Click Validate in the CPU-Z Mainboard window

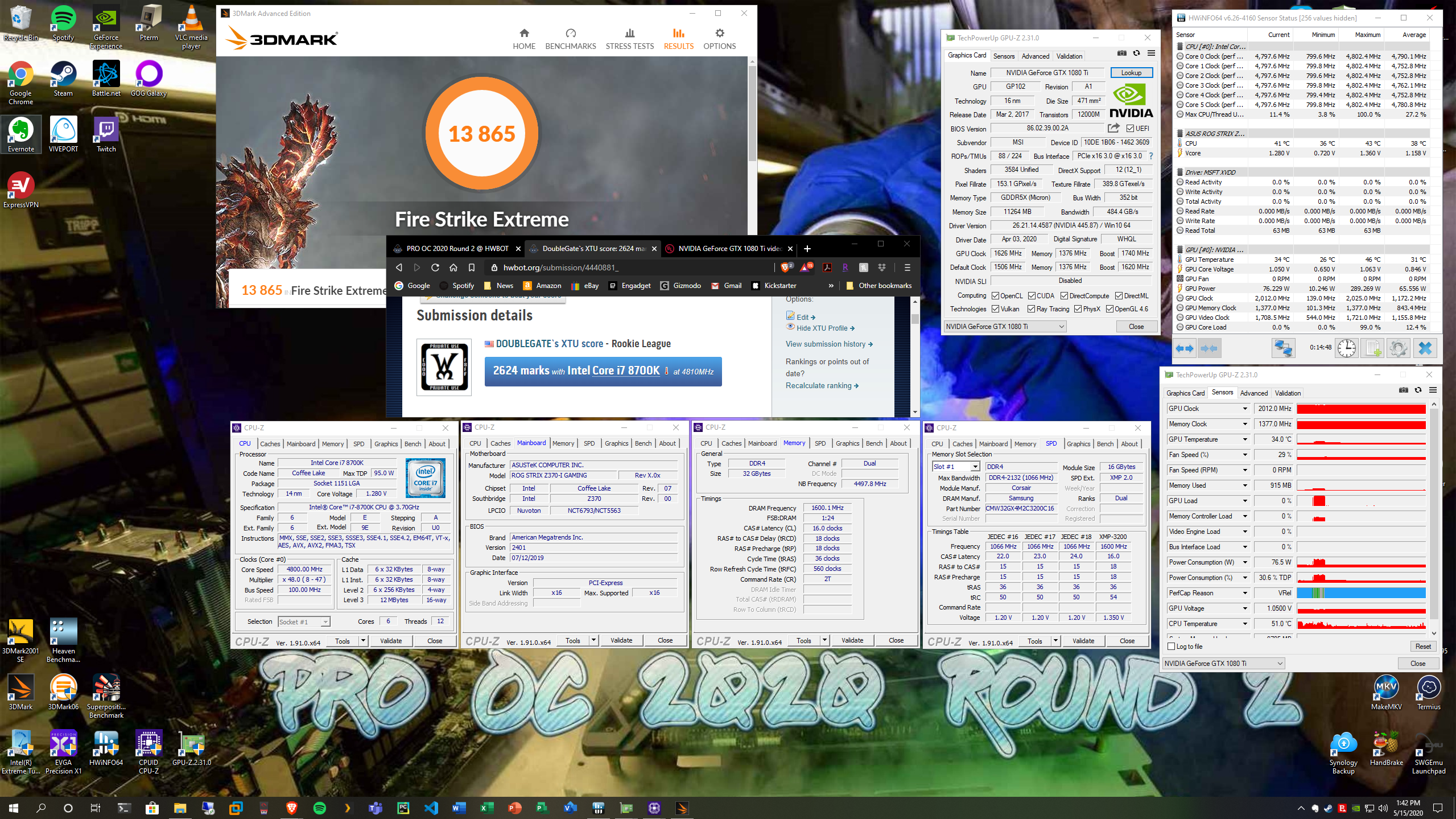pyautogui.click(x=621, y=640)
